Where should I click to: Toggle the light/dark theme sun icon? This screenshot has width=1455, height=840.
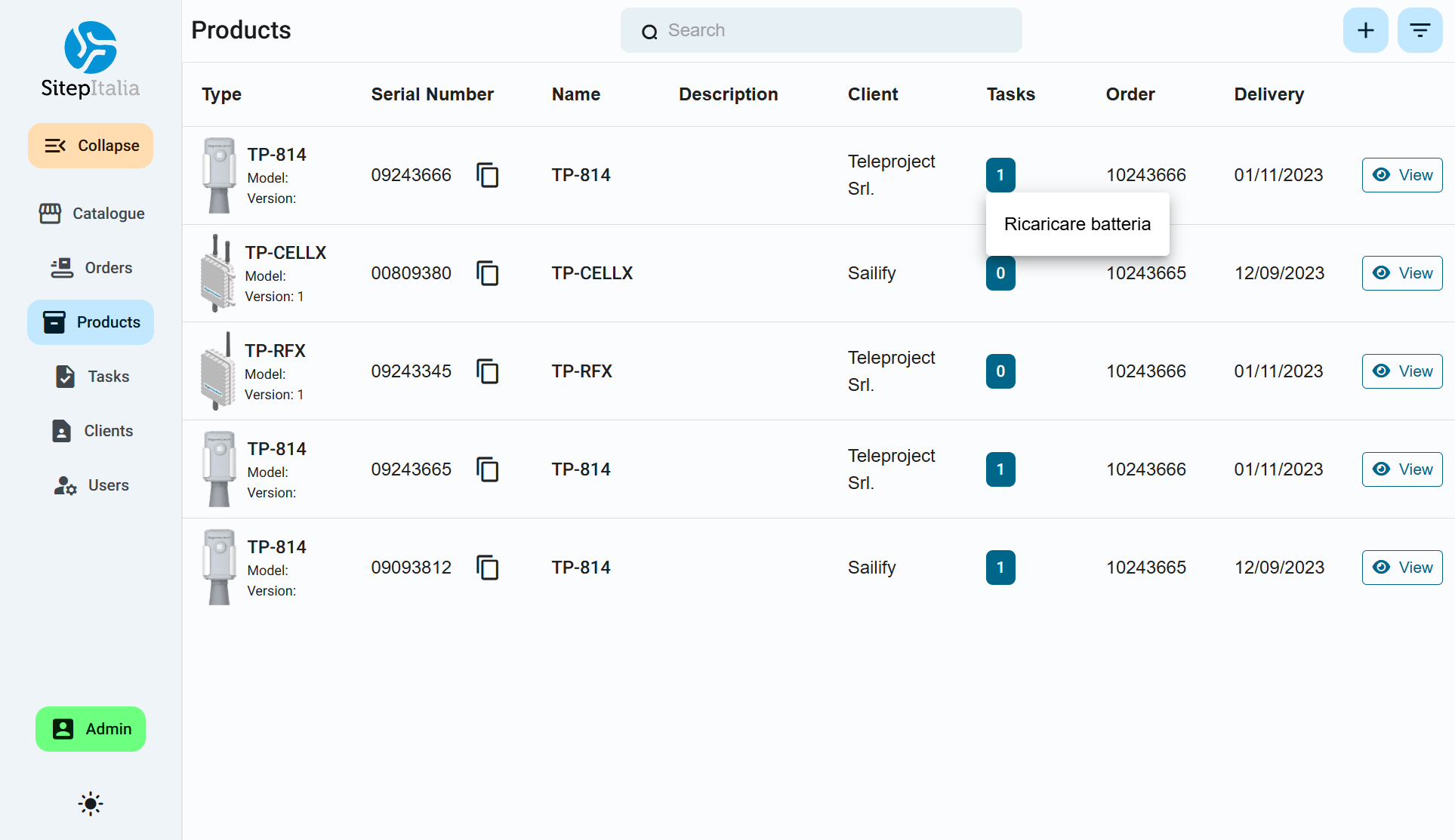[91, 804]
